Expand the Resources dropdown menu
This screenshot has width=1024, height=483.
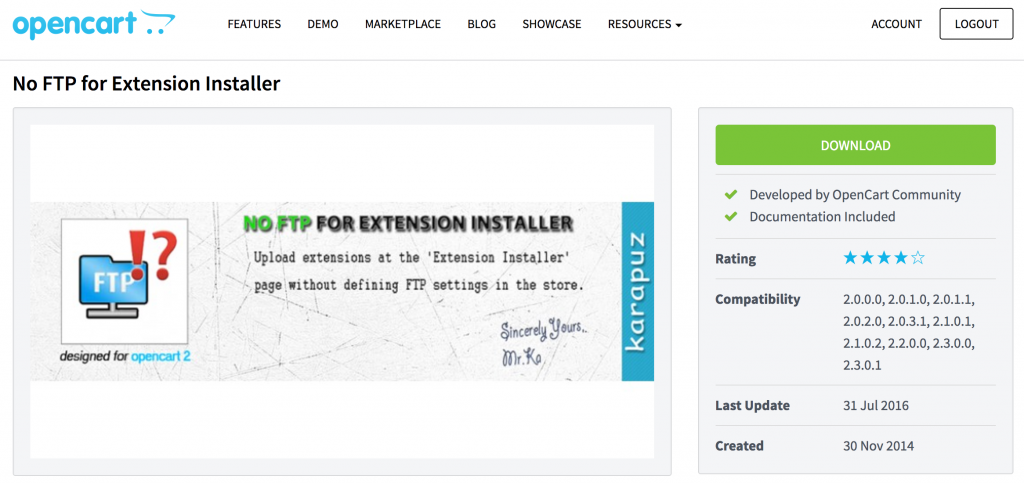pos(645,24)
